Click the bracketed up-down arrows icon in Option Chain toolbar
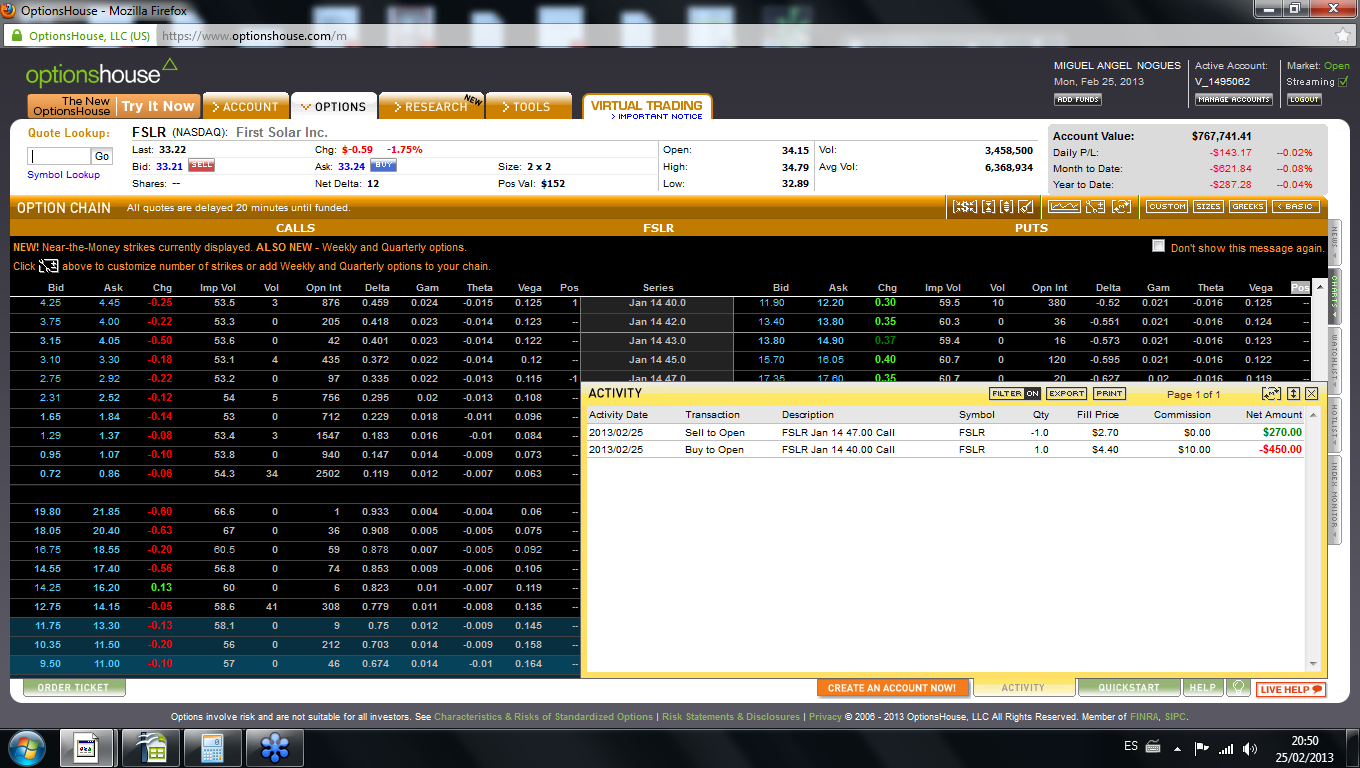The width and height of the screenshot is (1360, 768). click(1006, 207)
